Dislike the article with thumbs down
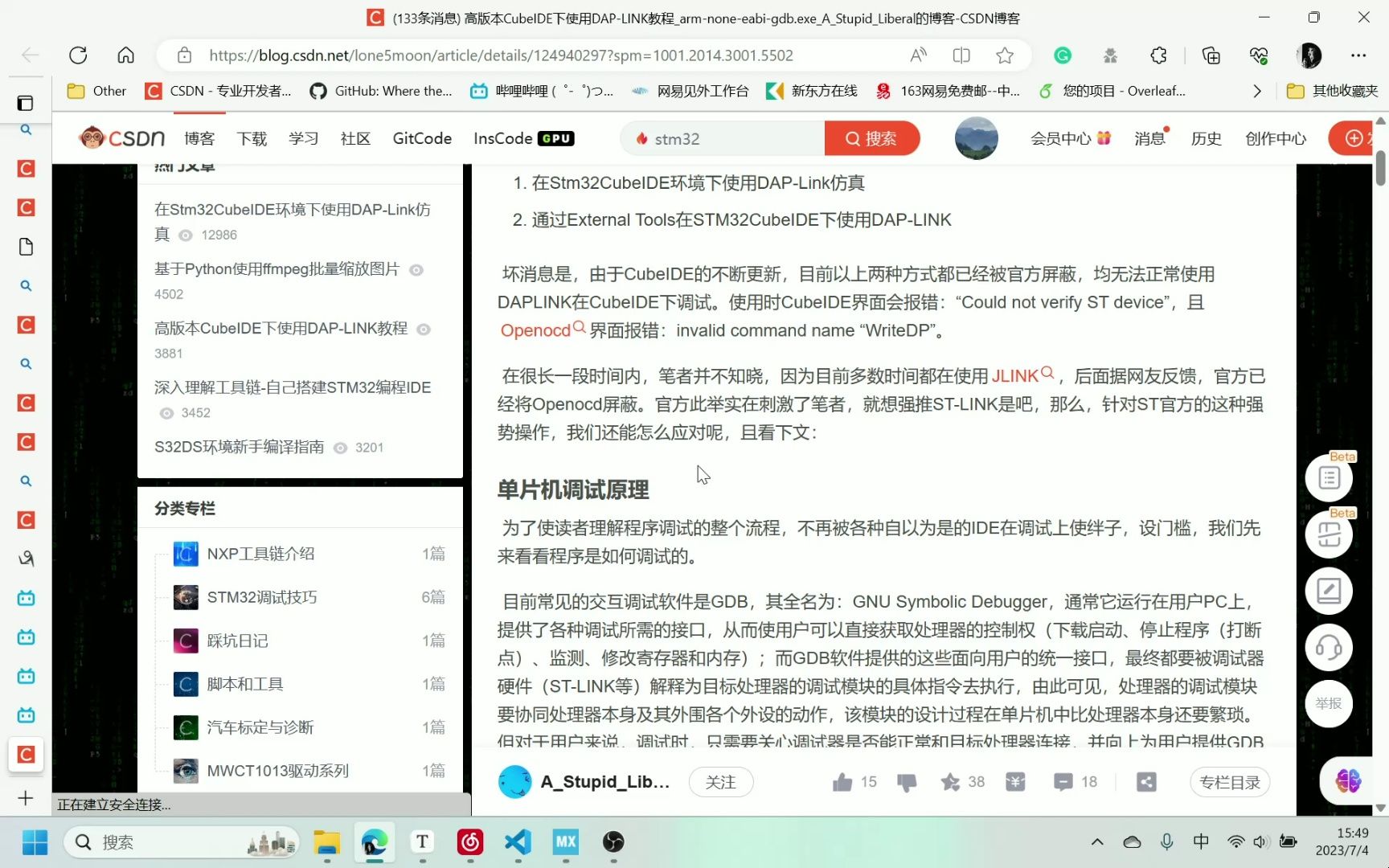The width and height of the screenshot is (1389, 868). point(907,781)
